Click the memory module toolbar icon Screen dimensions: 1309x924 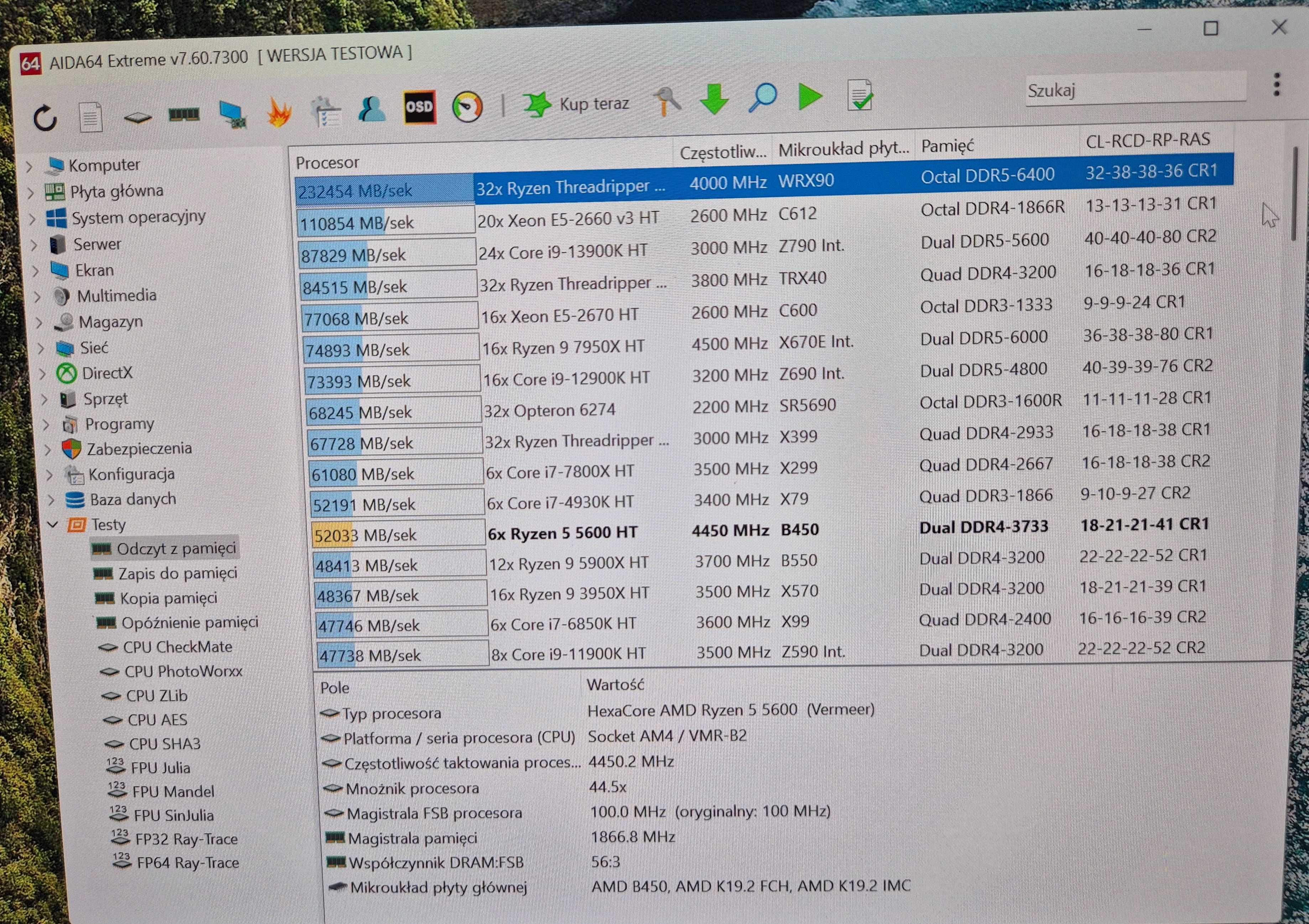point(184,115)
